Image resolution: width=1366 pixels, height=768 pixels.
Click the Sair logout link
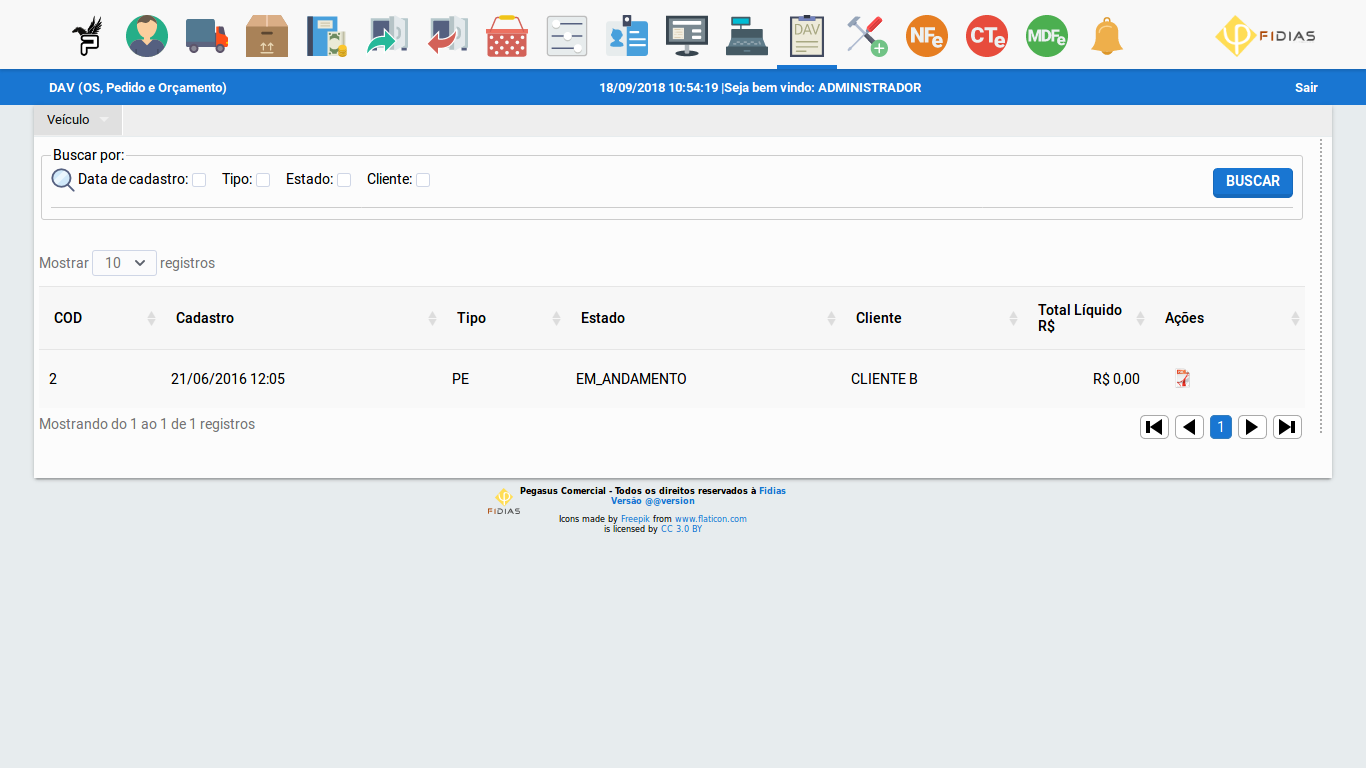click(x=1306, y=88)
